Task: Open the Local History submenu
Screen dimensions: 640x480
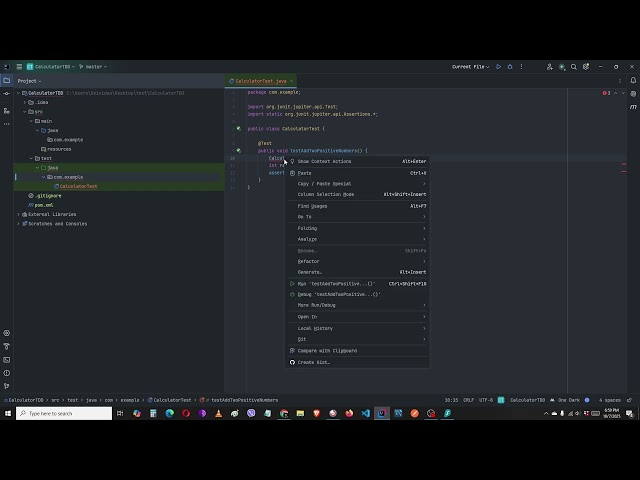Action: 358,328
